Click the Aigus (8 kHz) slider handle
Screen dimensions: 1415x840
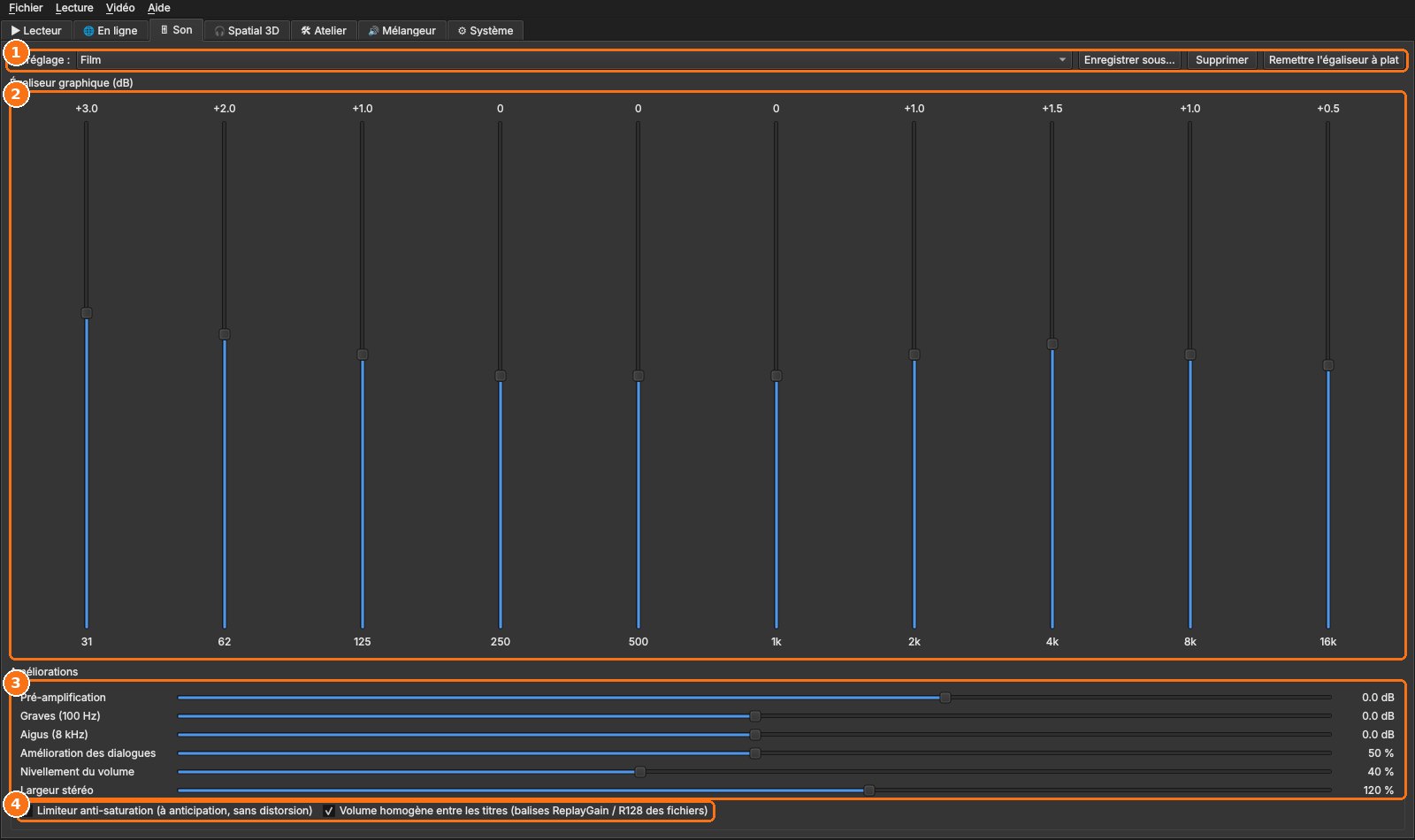[x=755, y=735]
